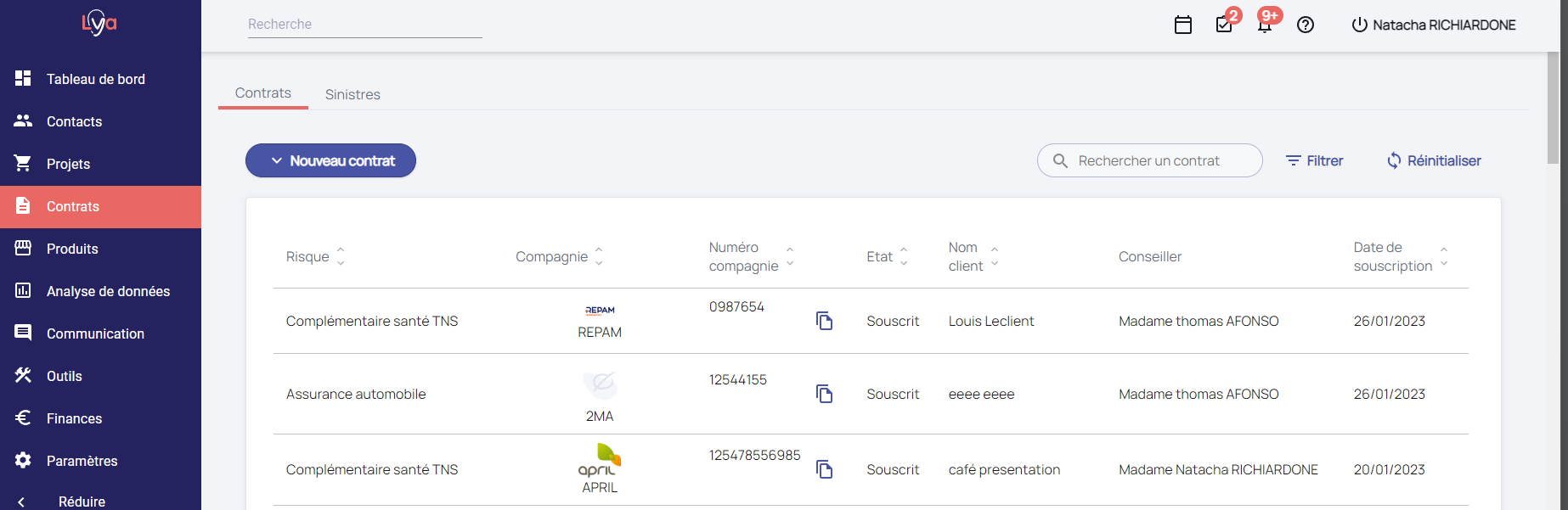Viewport: 1568px width, 510px height.
Task: Open the calendar icon in header
Action: 1182,25
